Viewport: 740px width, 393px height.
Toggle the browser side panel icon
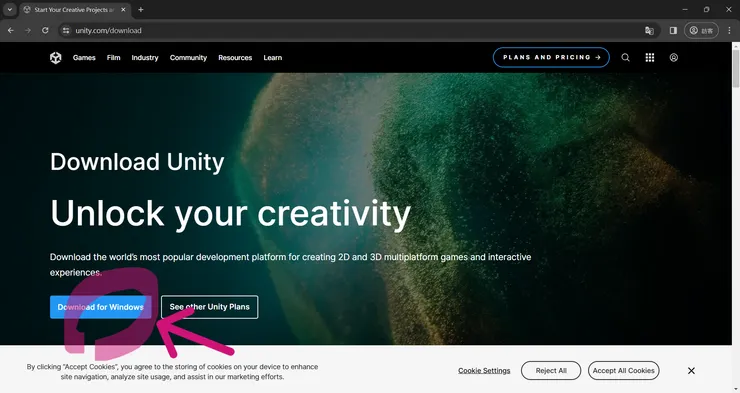coord(673,30)
